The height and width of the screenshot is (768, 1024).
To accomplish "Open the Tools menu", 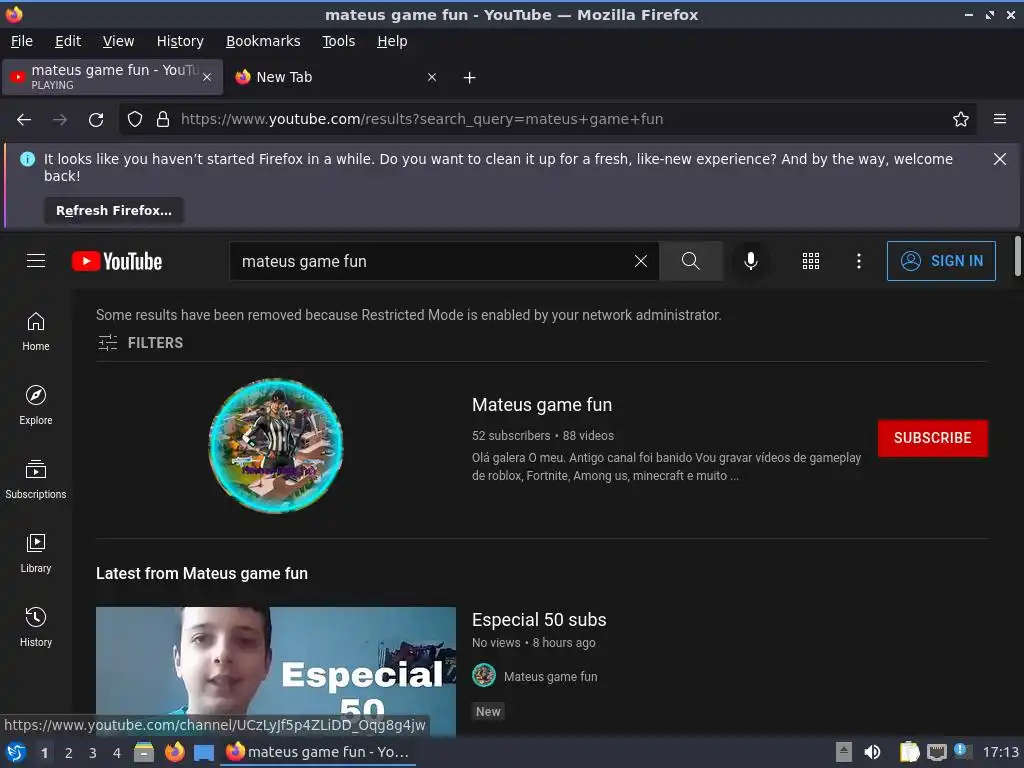I will click(339, 41).
